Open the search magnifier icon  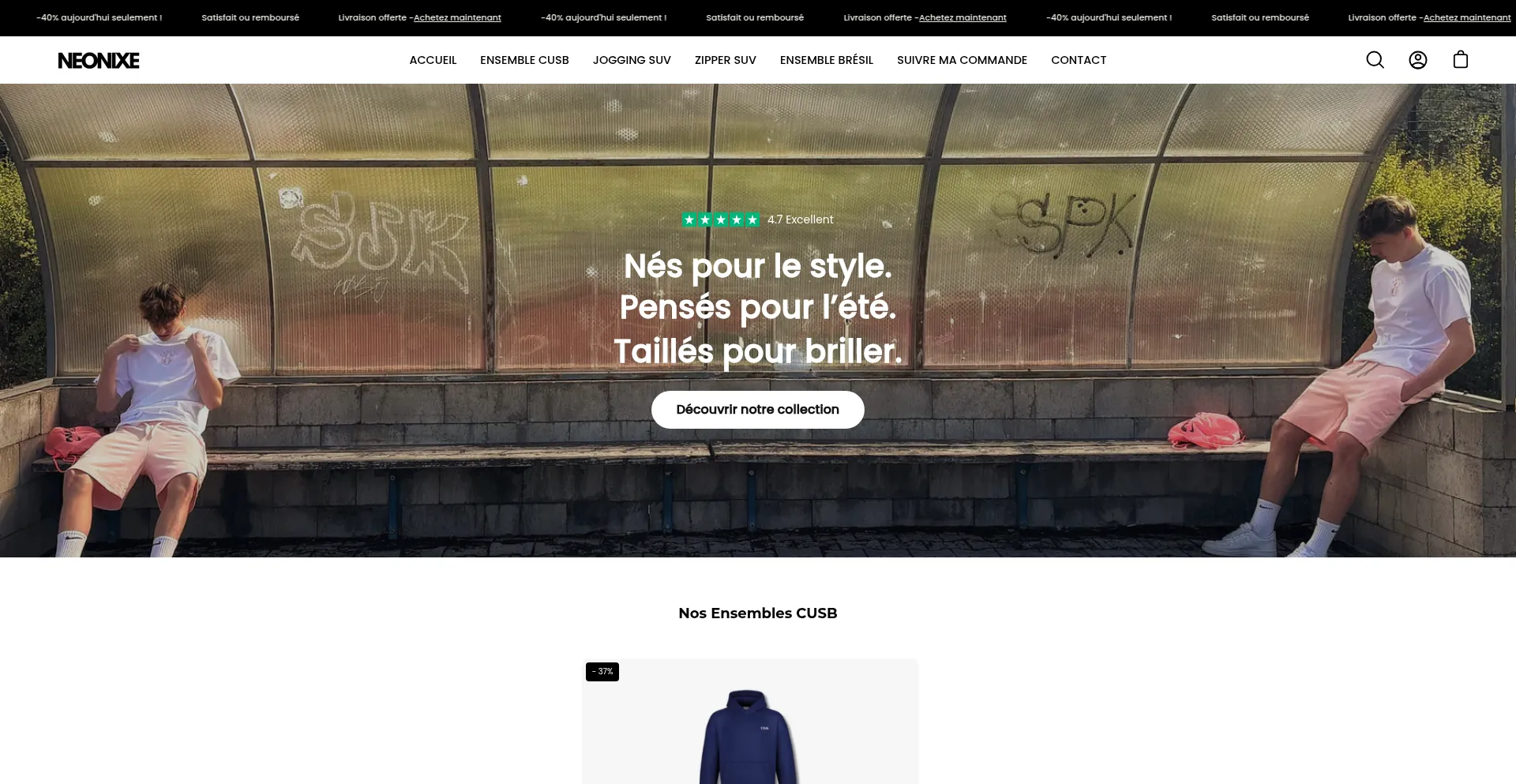tap(1375, 60)
